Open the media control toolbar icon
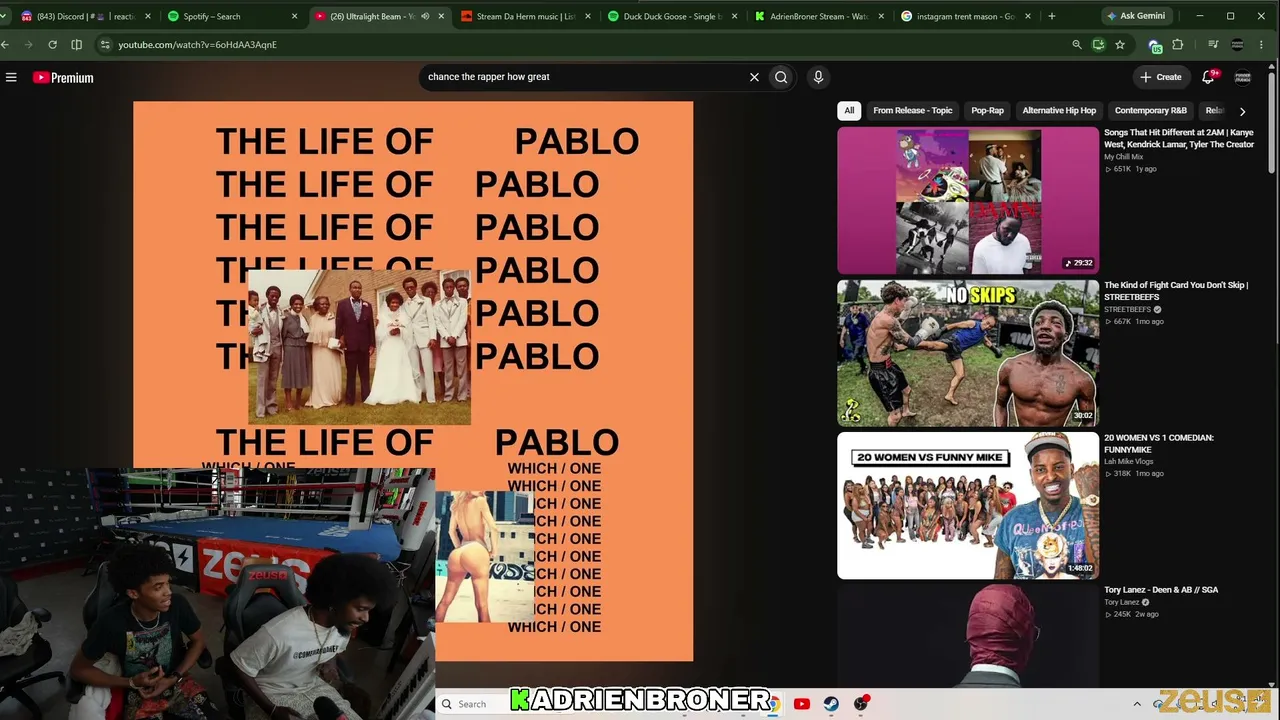1280x720 pixels. (1213, 44)
